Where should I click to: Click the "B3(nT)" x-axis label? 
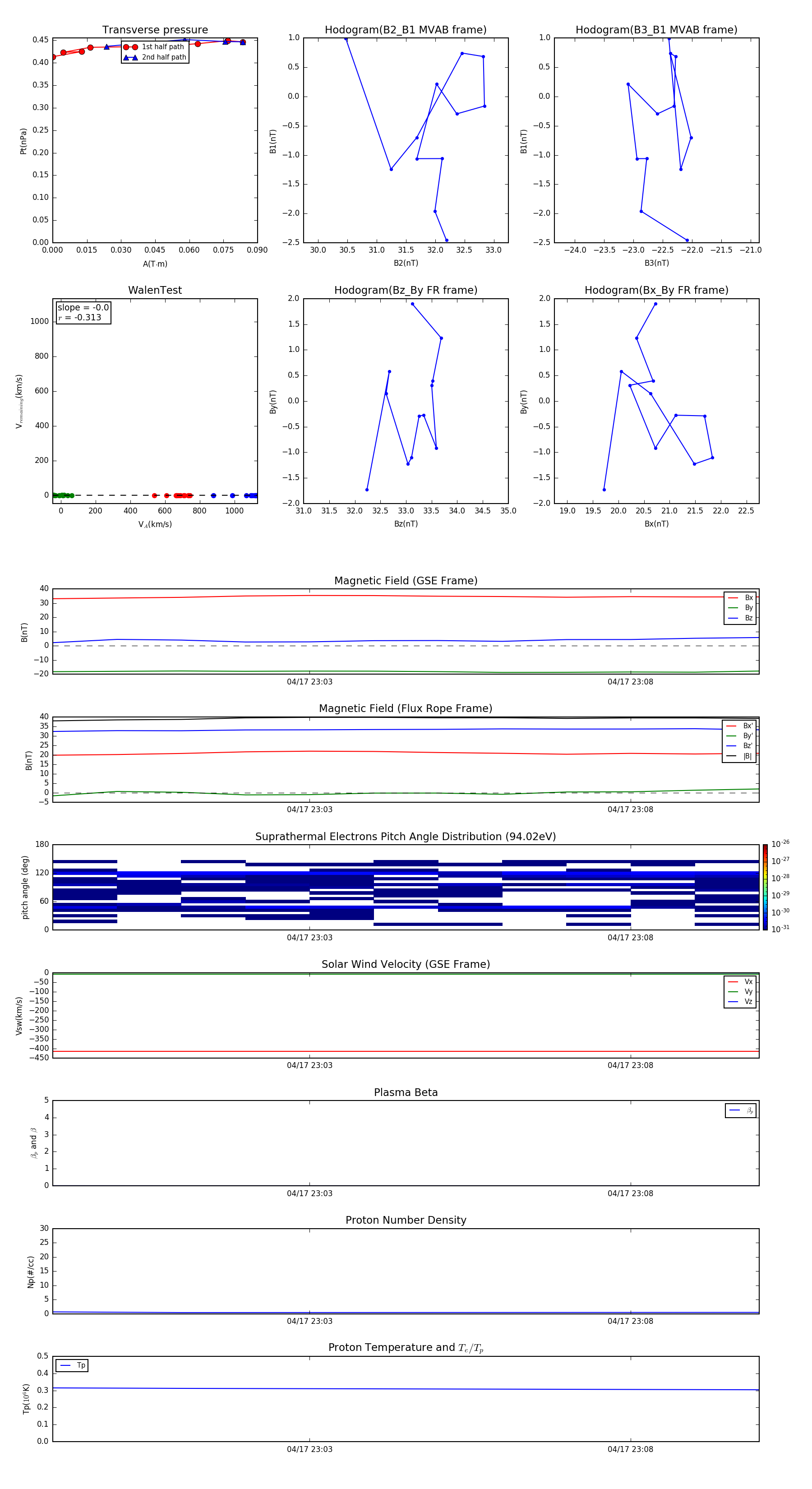[x=656, y=263]
